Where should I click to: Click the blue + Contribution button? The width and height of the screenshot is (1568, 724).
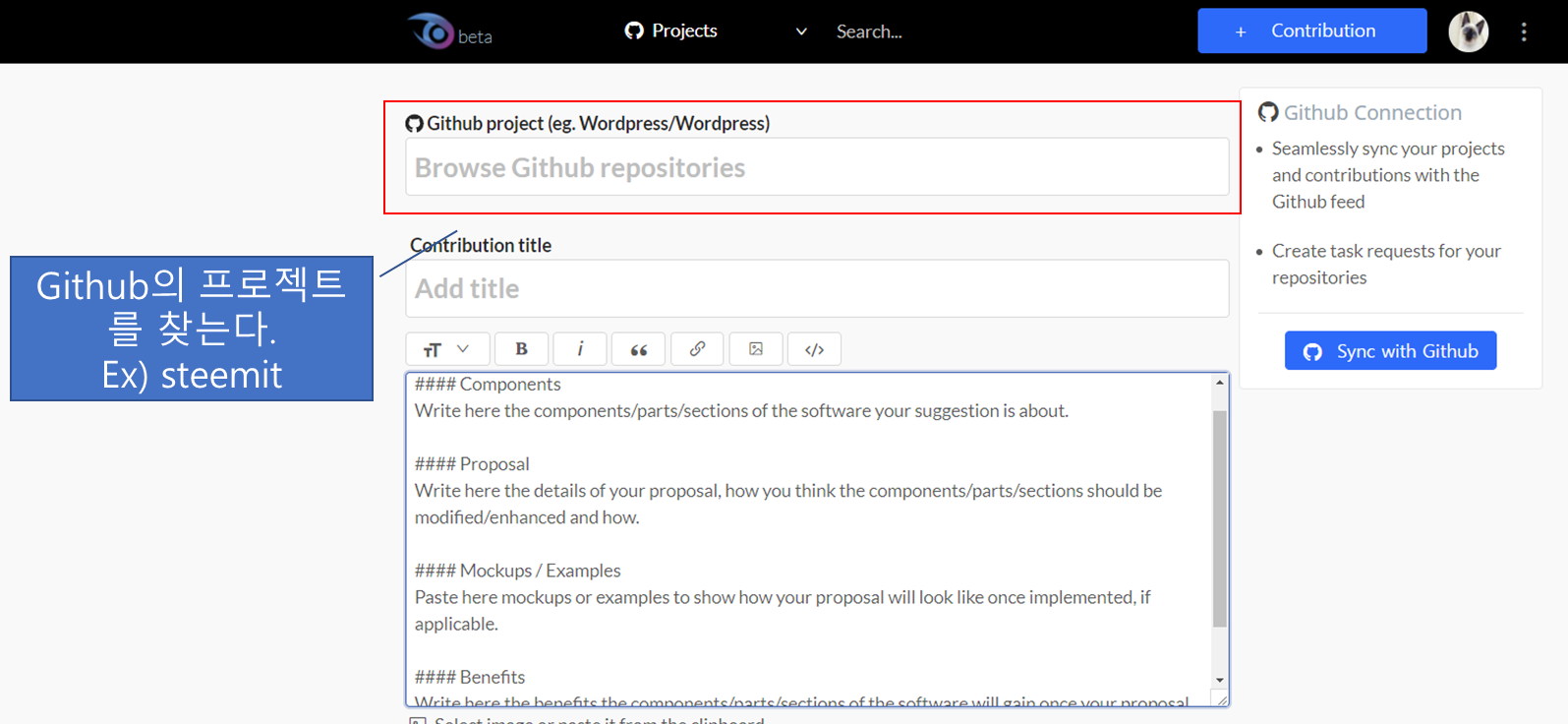click(1311, 30)
